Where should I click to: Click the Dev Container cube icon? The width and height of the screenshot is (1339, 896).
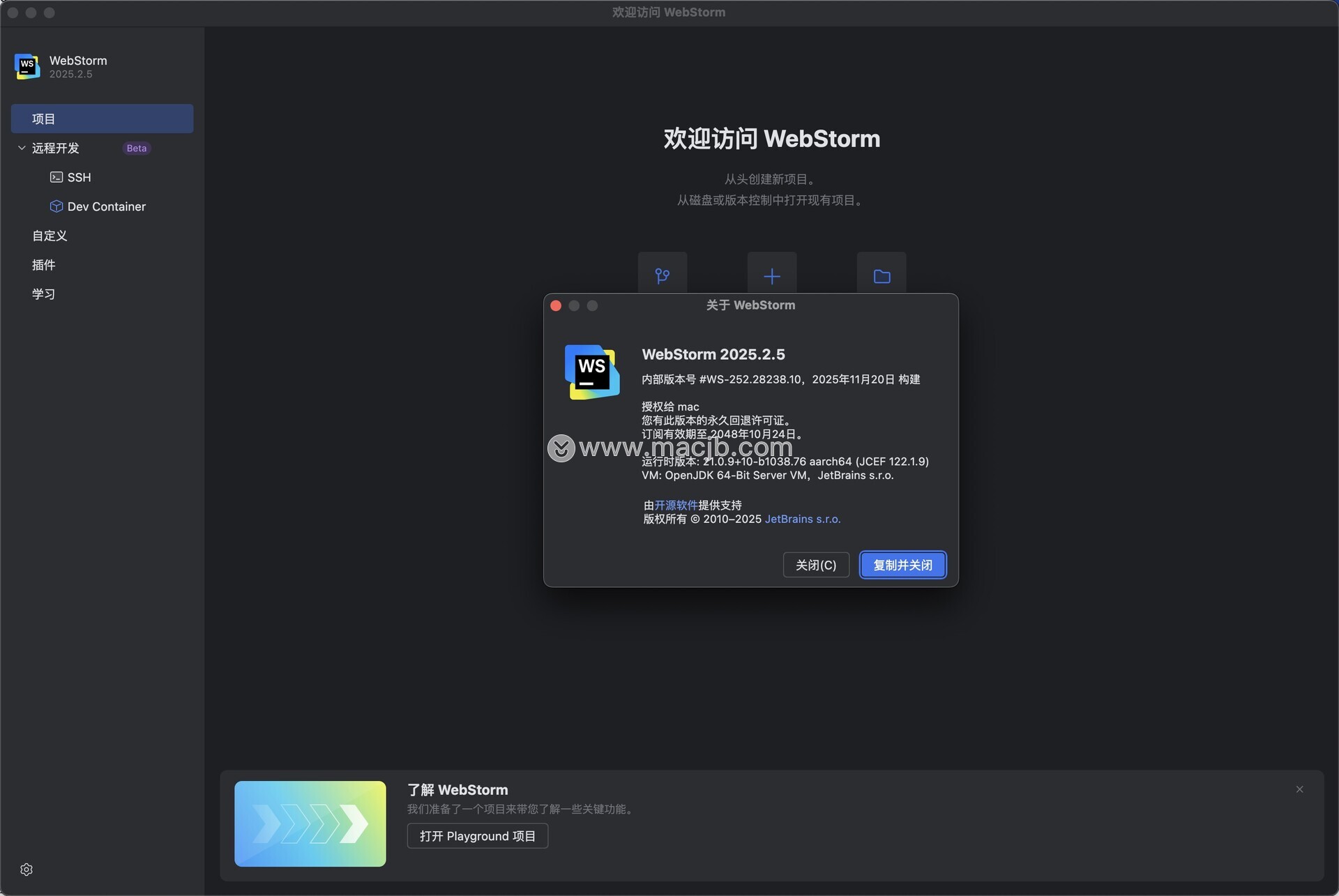[56, 206]
